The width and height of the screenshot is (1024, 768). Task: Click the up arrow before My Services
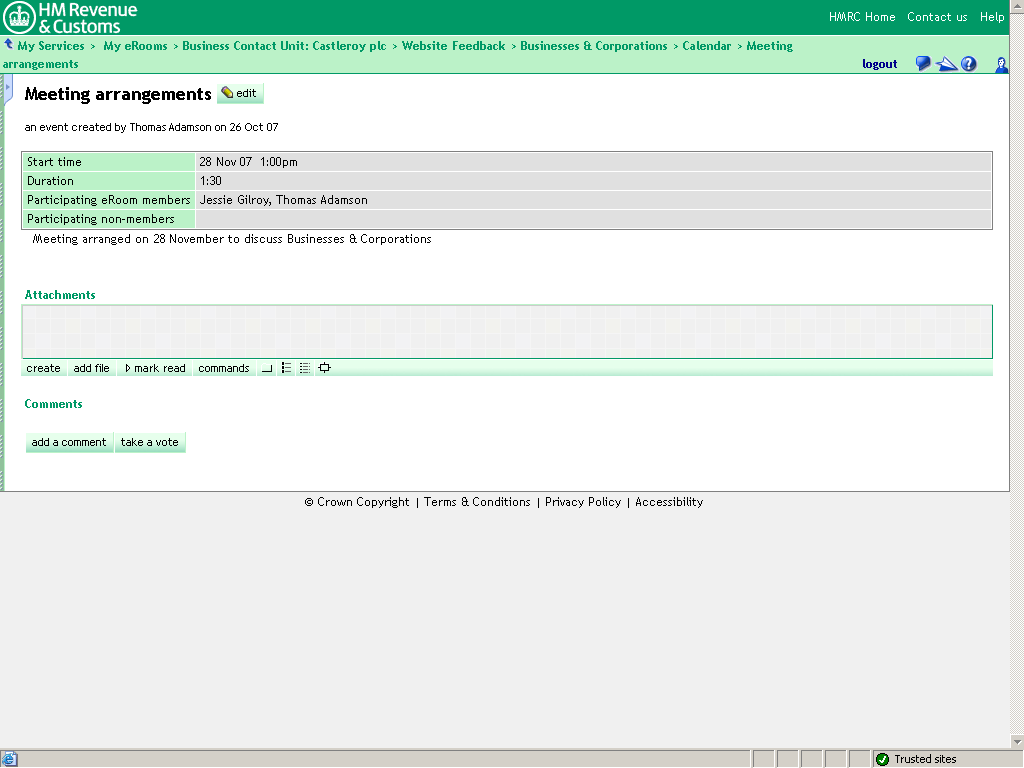point(8,45)
